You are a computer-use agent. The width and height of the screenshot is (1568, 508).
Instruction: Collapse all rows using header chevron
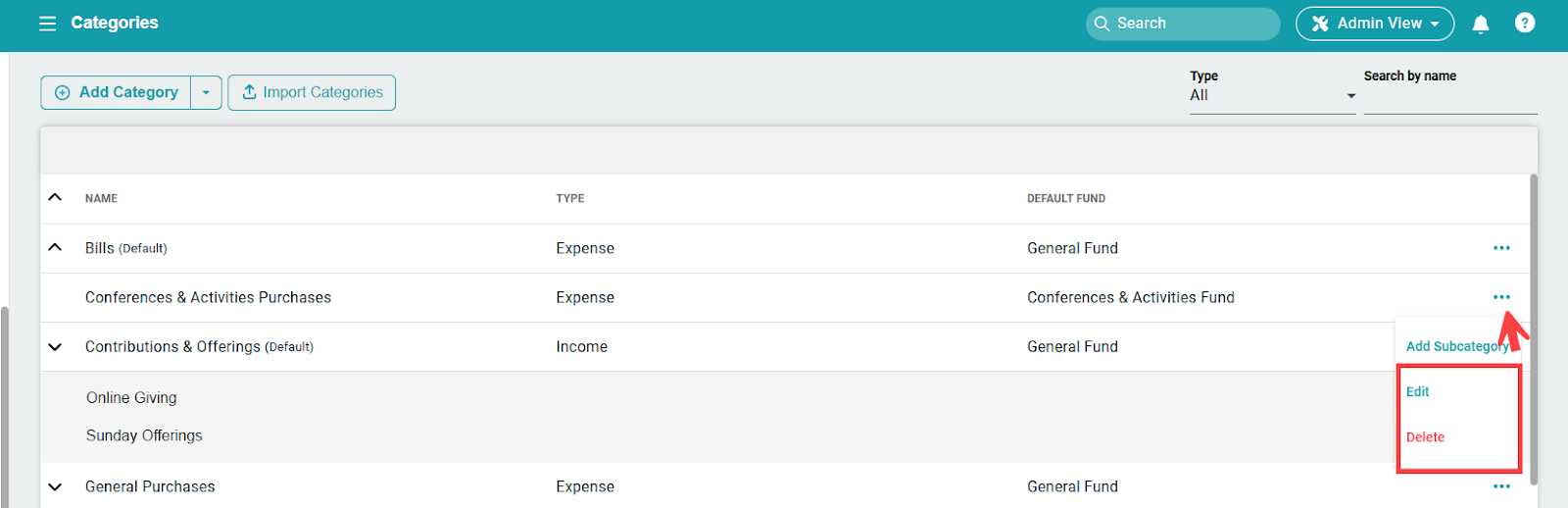coord(55,198)
